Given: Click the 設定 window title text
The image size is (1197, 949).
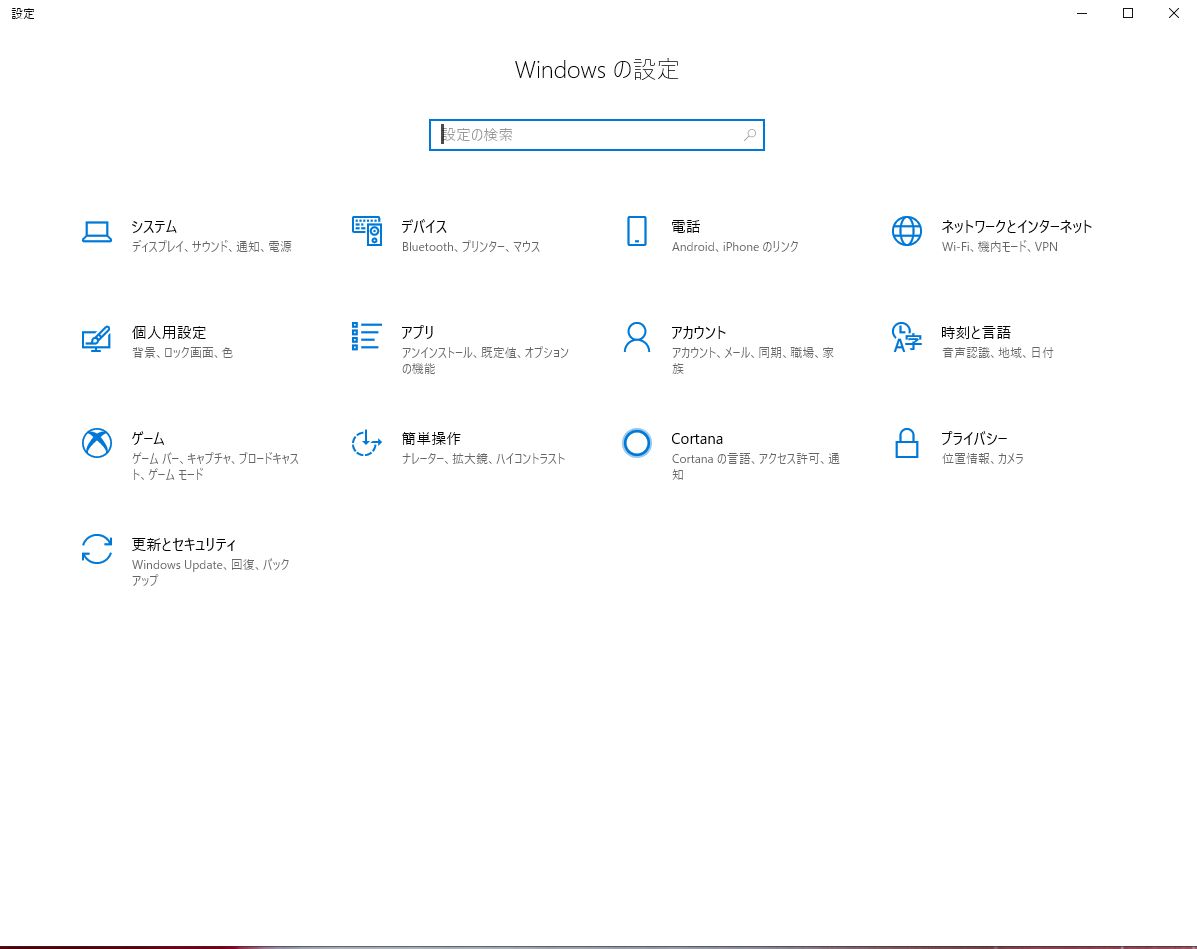Looking at the screenshot, I should (23, 14).
